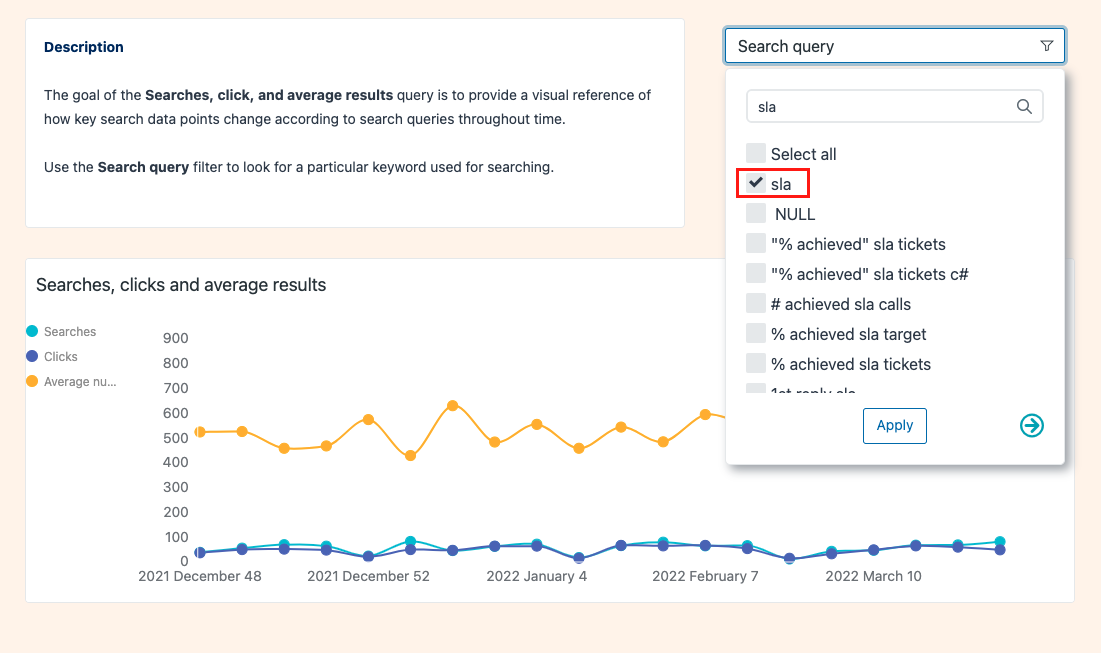Check the Select all checkbox
Image resolution: width=1101 pixels, height=653 pixels.
click(756, 154)
